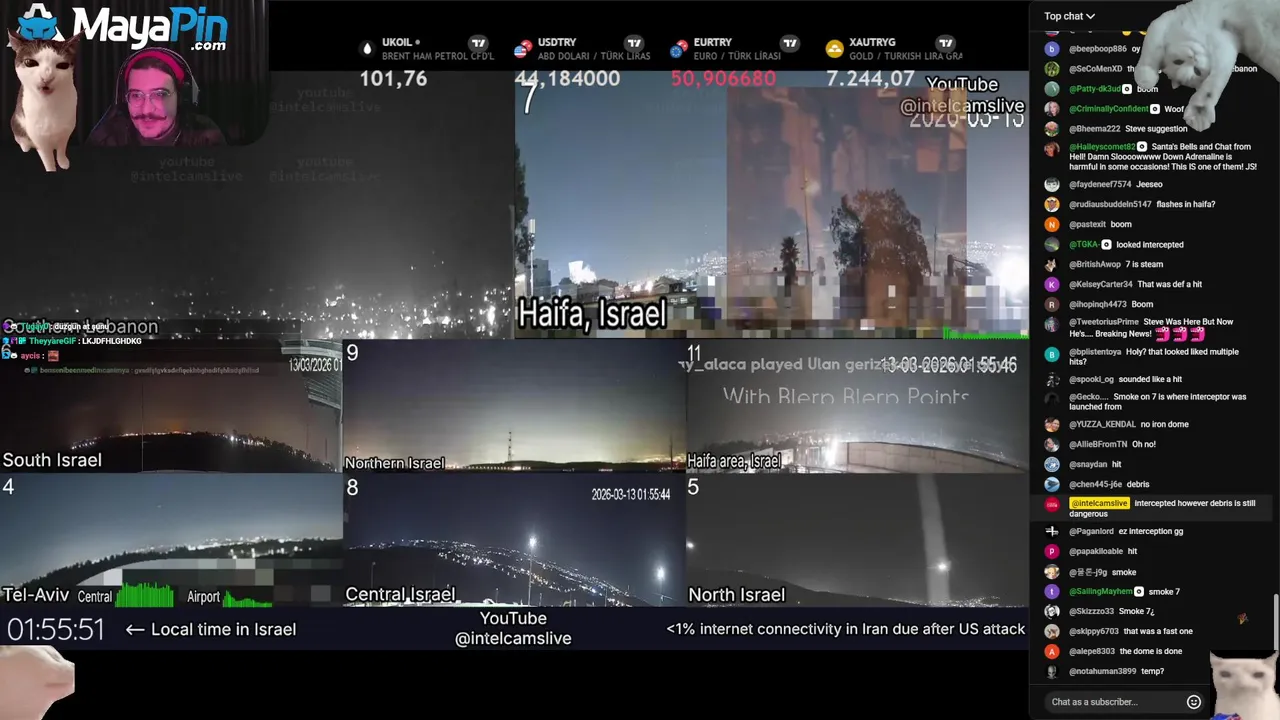This screenshot has width=1280, height=720.
Task: Open the Top chat dropdown
Action: pos(1069,16)
